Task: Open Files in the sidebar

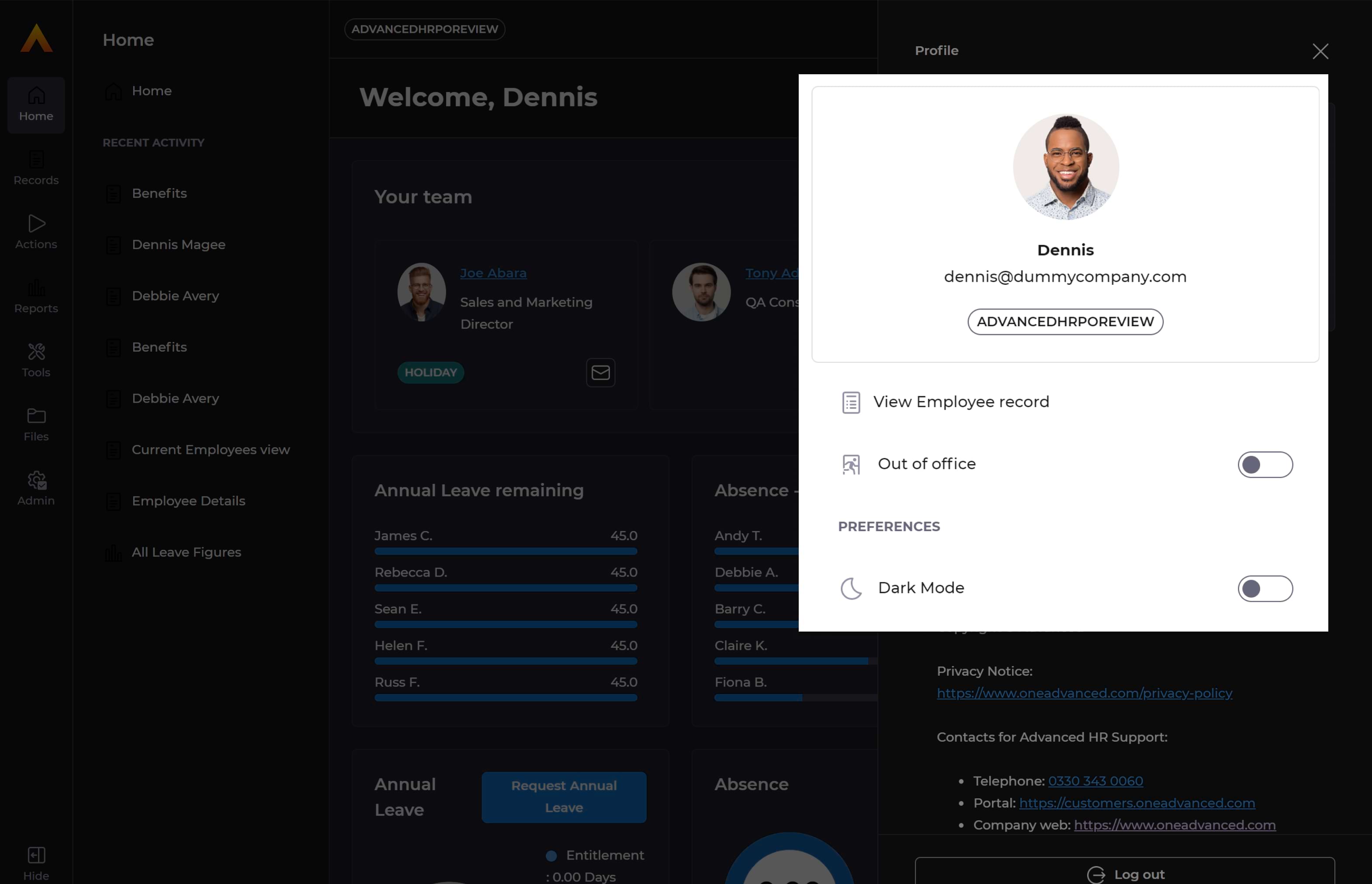Action: click(36, 425)
